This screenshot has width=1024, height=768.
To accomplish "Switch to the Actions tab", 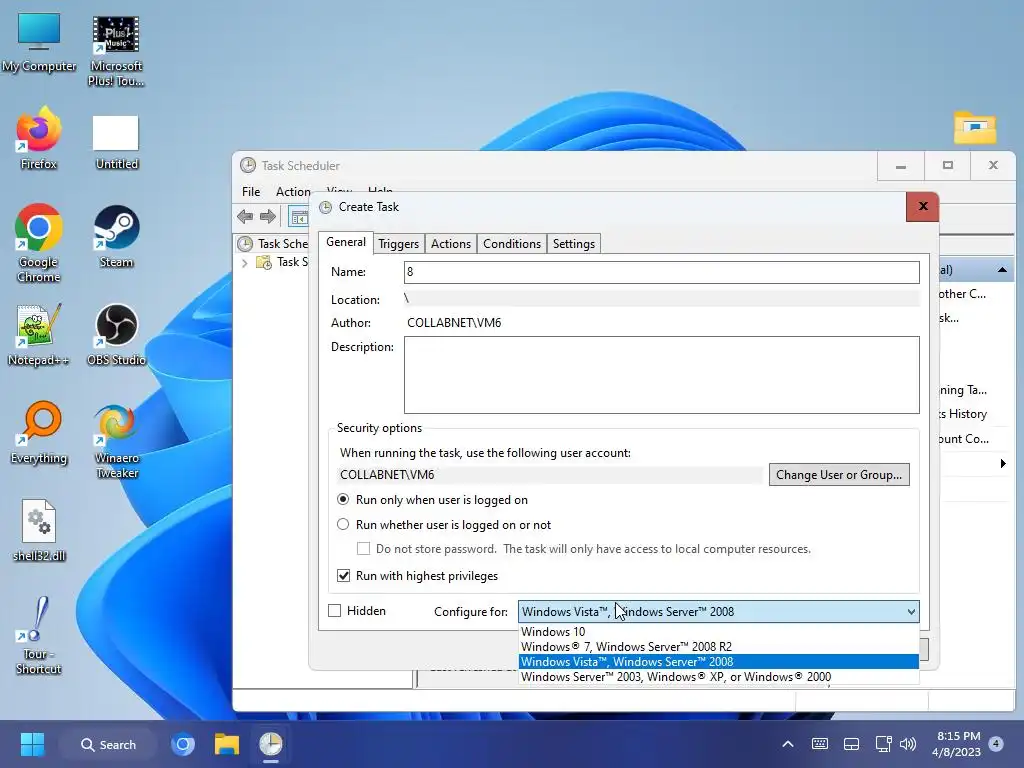I will [451, 244].
